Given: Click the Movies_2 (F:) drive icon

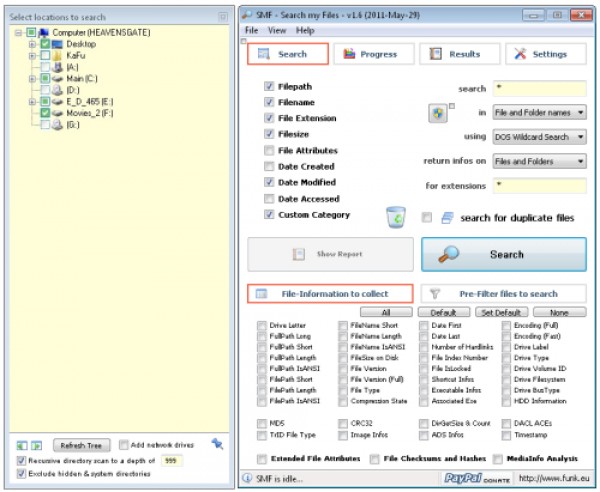Looking at the screenshot, I should coord(58,113).
